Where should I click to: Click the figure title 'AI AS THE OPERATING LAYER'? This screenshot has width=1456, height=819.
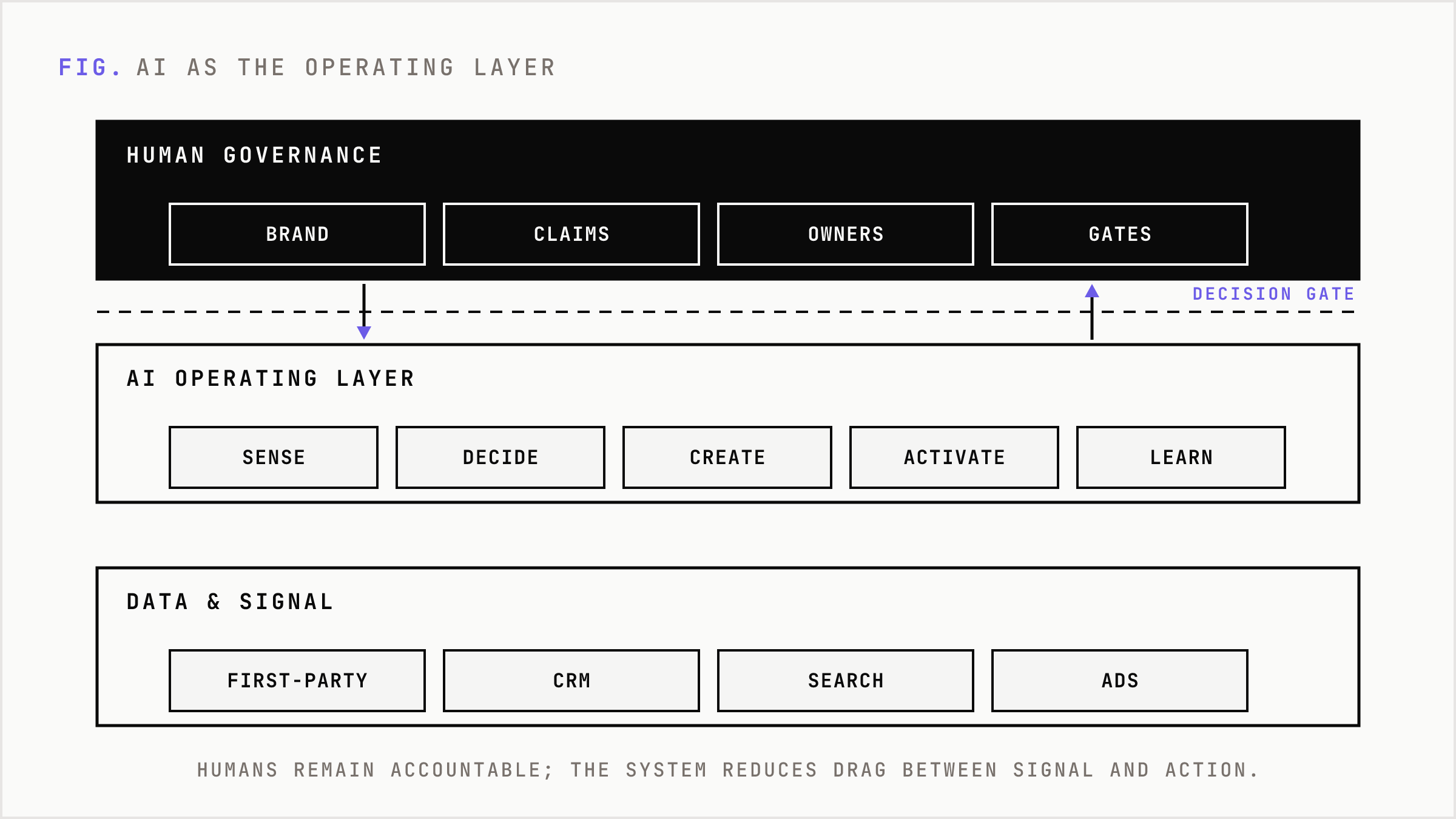tap(346, 67)
